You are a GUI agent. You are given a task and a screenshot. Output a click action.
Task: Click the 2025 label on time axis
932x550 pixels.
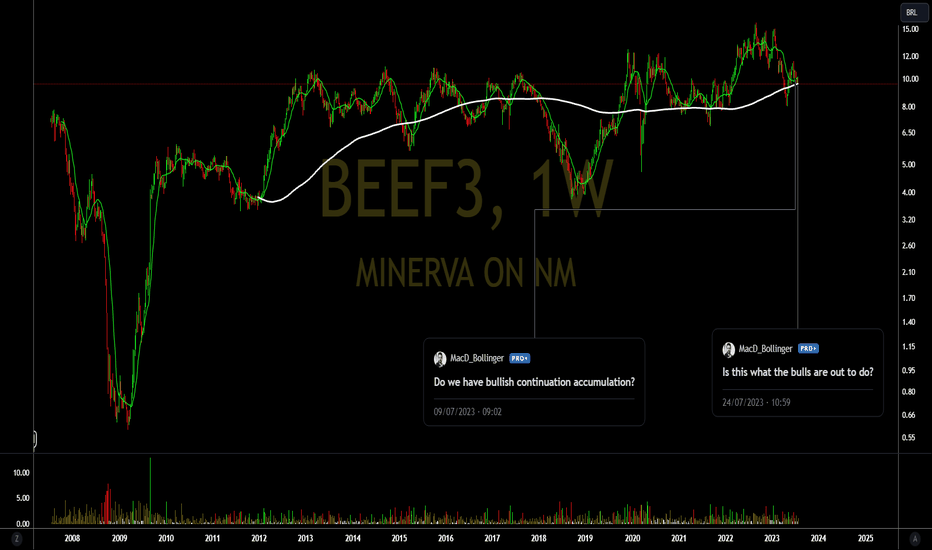click(865, 539)
